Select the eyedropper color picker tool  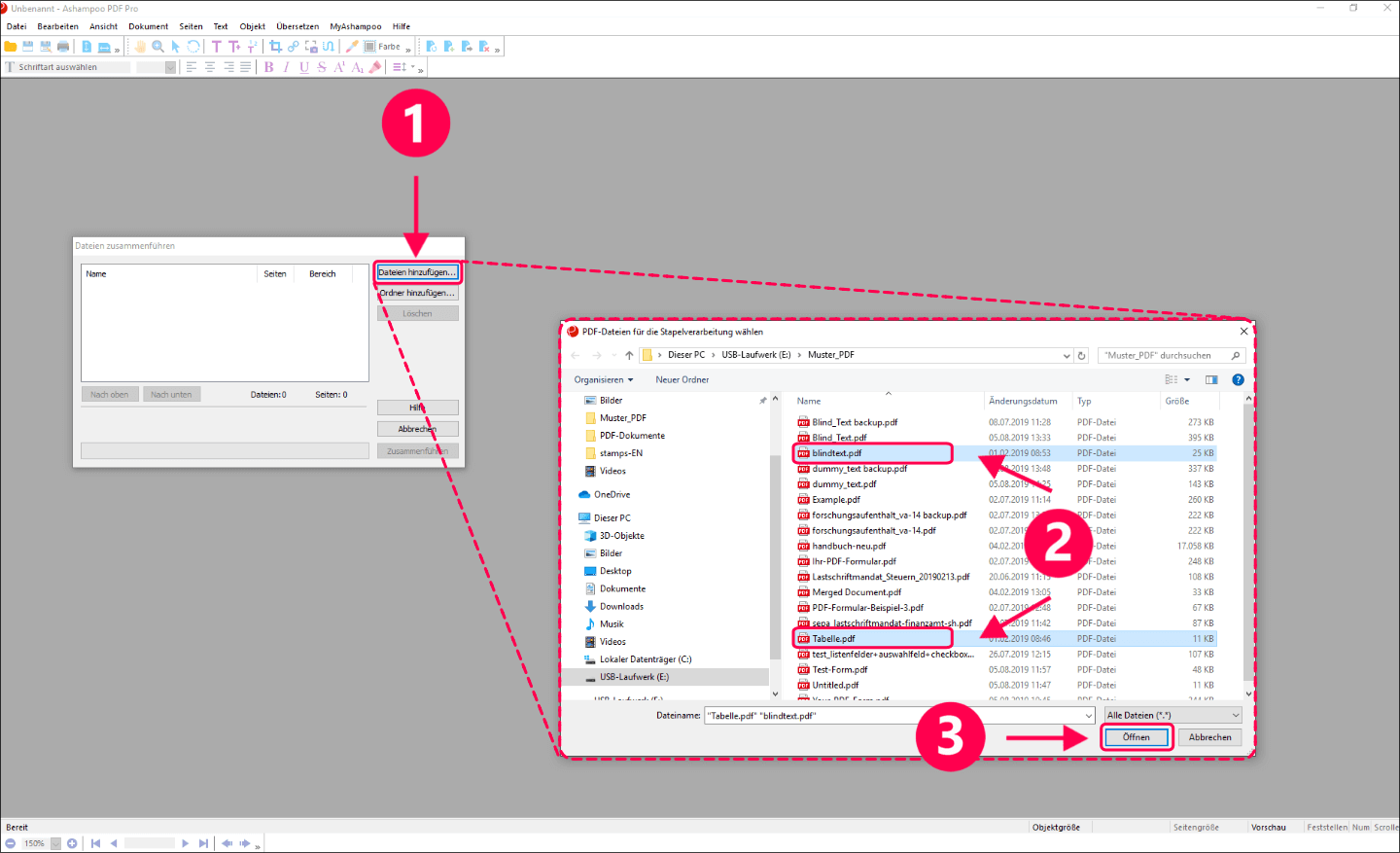click(352, 47)
